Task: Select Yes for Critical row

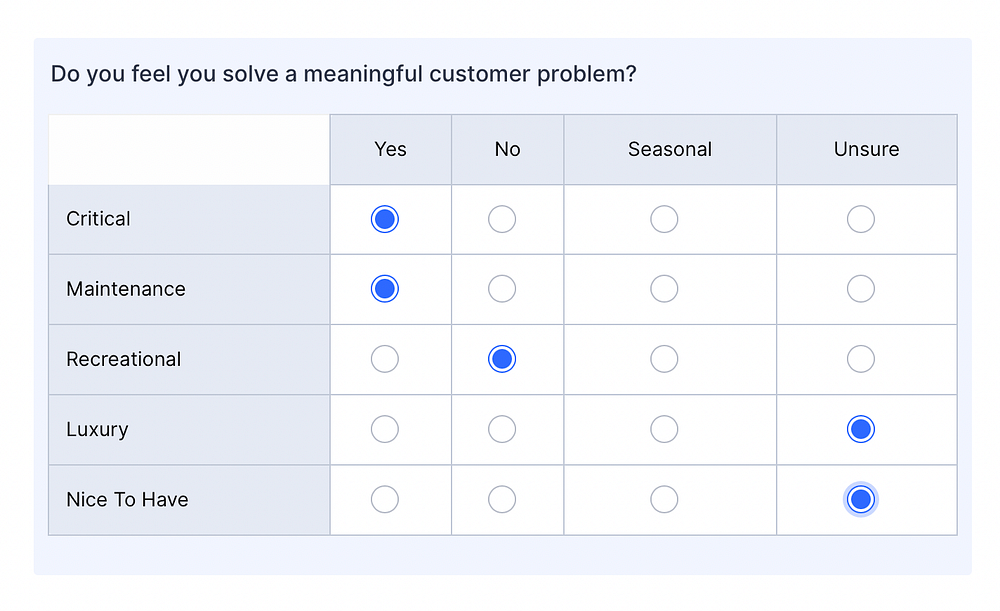Action: tap(385, 219)
